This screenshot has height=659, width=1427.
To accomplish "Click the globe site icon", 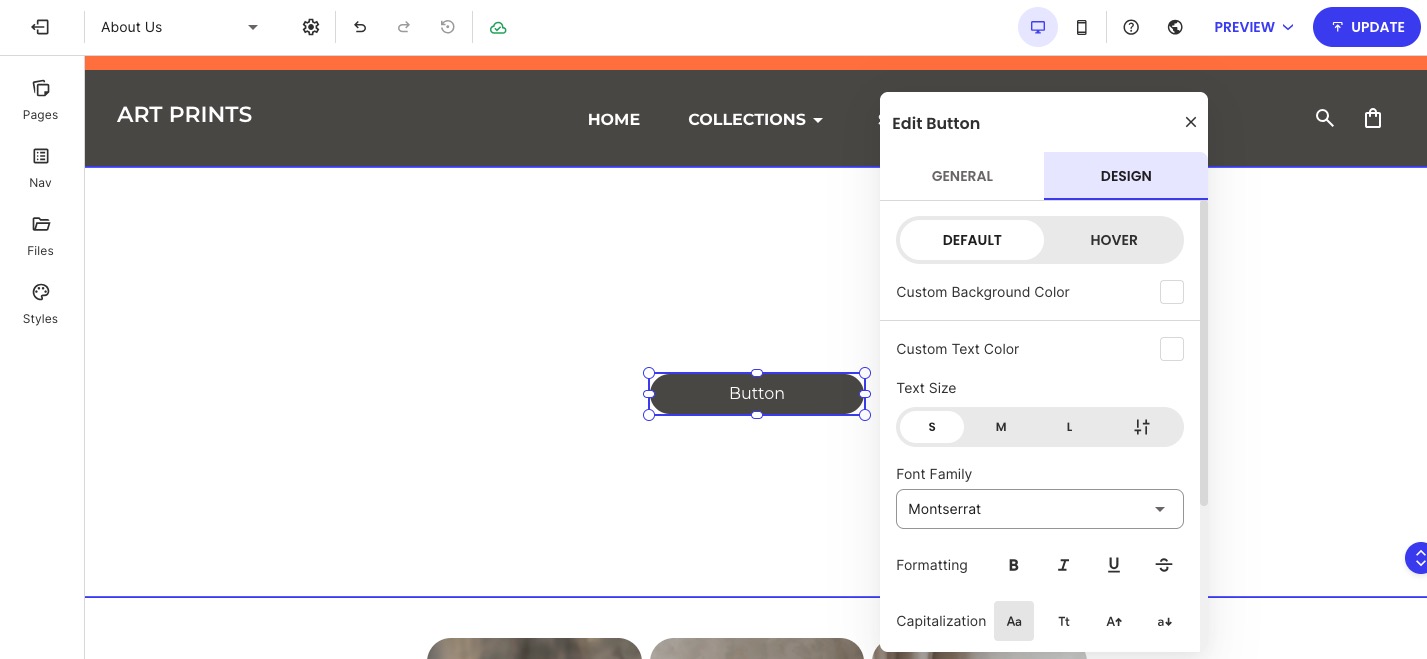I will (1175, 27).
